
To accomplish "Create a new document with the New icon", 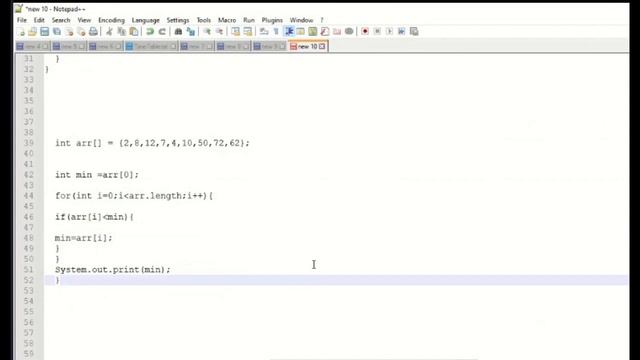I will click(x=20, y=31).
